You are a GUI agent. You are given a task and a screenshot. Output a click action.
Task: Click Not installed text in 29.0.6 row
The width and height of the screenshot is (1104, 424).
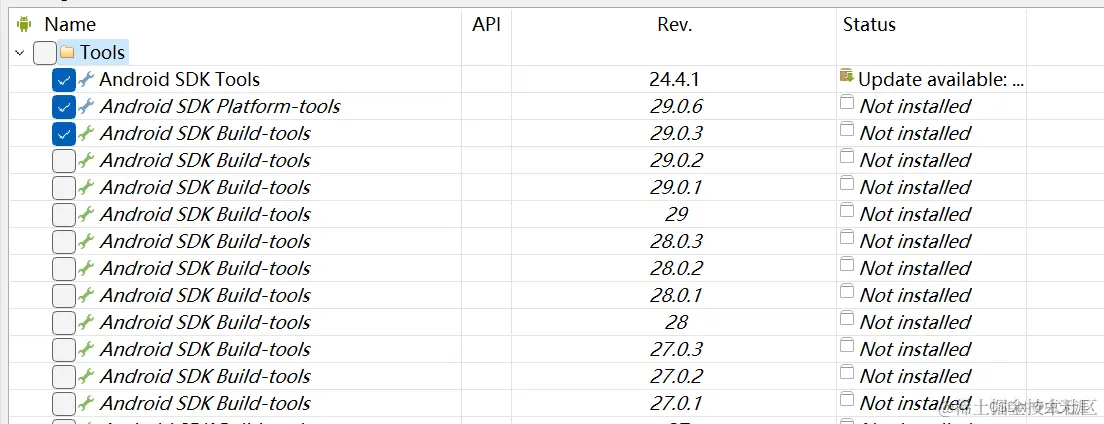[915, 106]
